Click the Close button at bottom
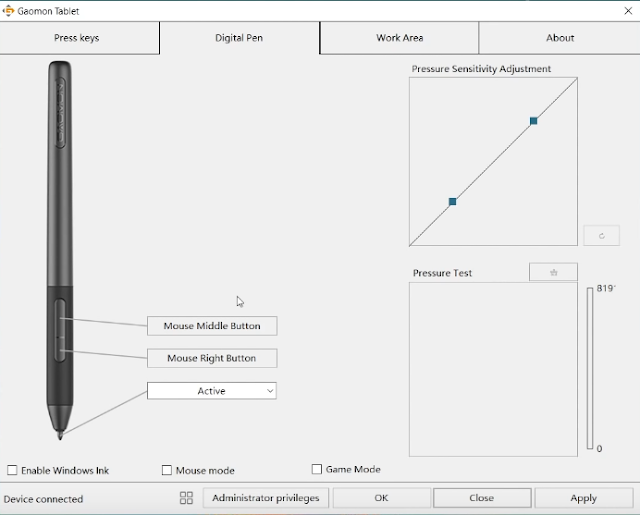Viewport: 640px width, 515px height. tap(482, 498)
